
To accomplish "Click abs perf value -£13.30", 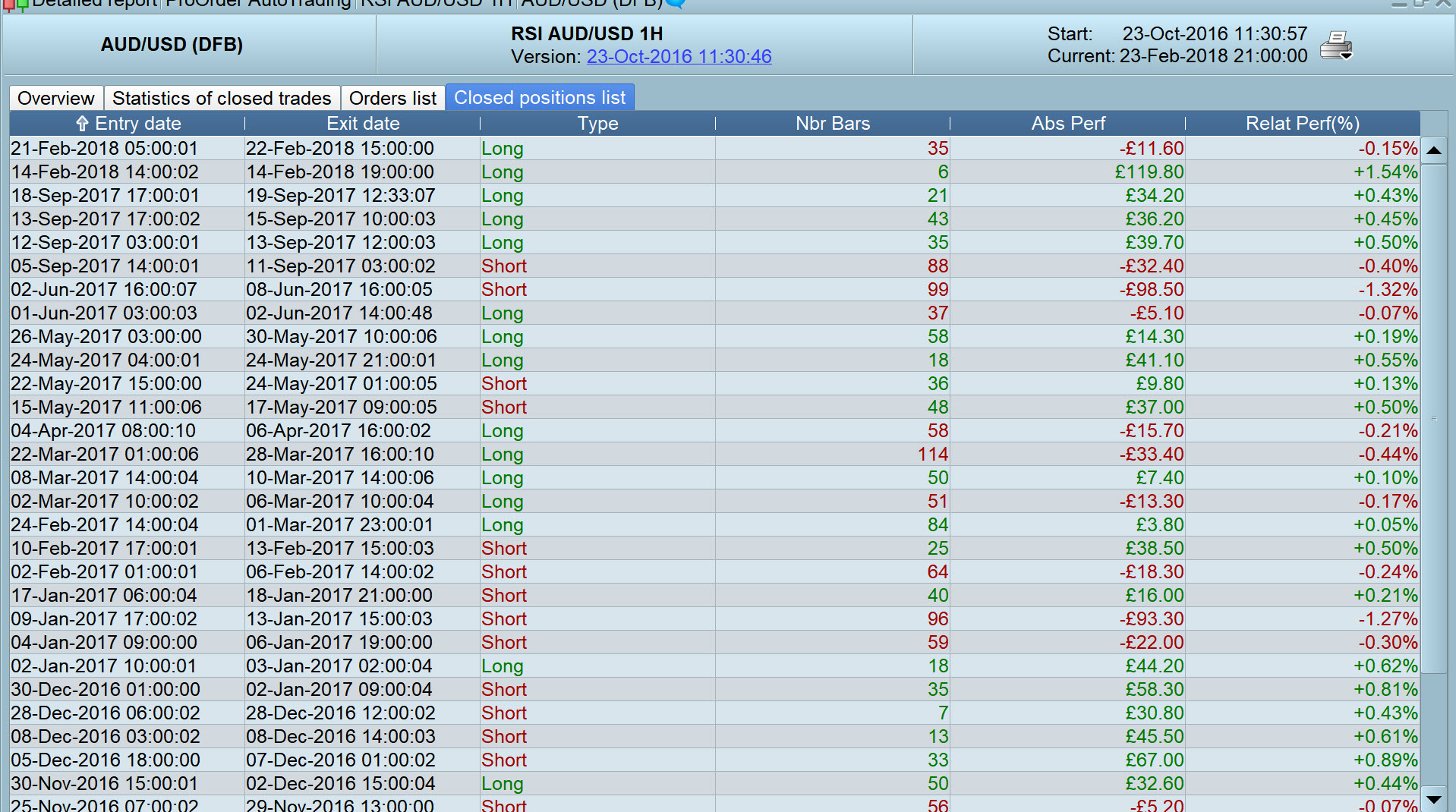I will click(x=1152, y=502).
